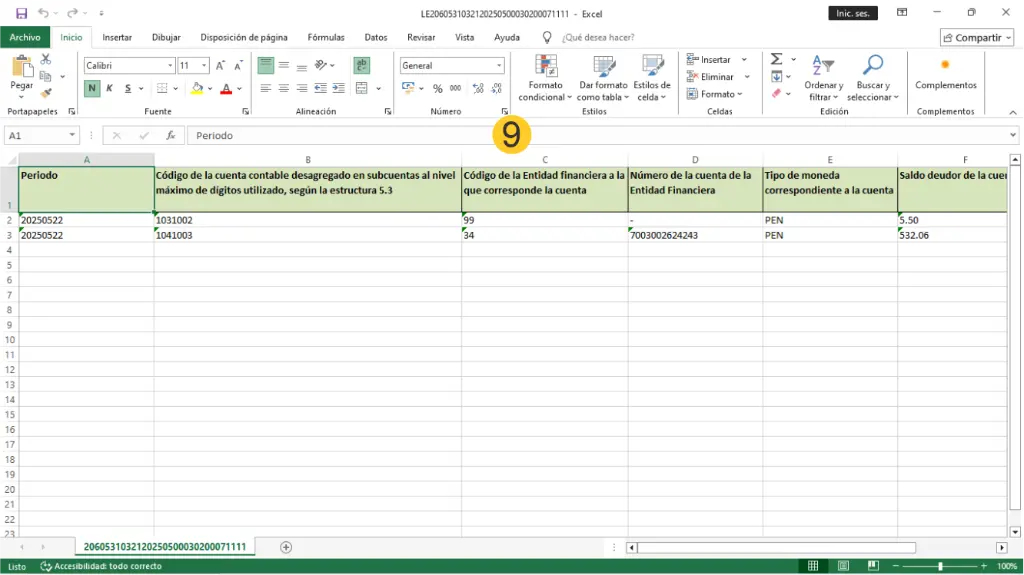Click the percent style icon
1024x575 pixels.
pos(437,88)
